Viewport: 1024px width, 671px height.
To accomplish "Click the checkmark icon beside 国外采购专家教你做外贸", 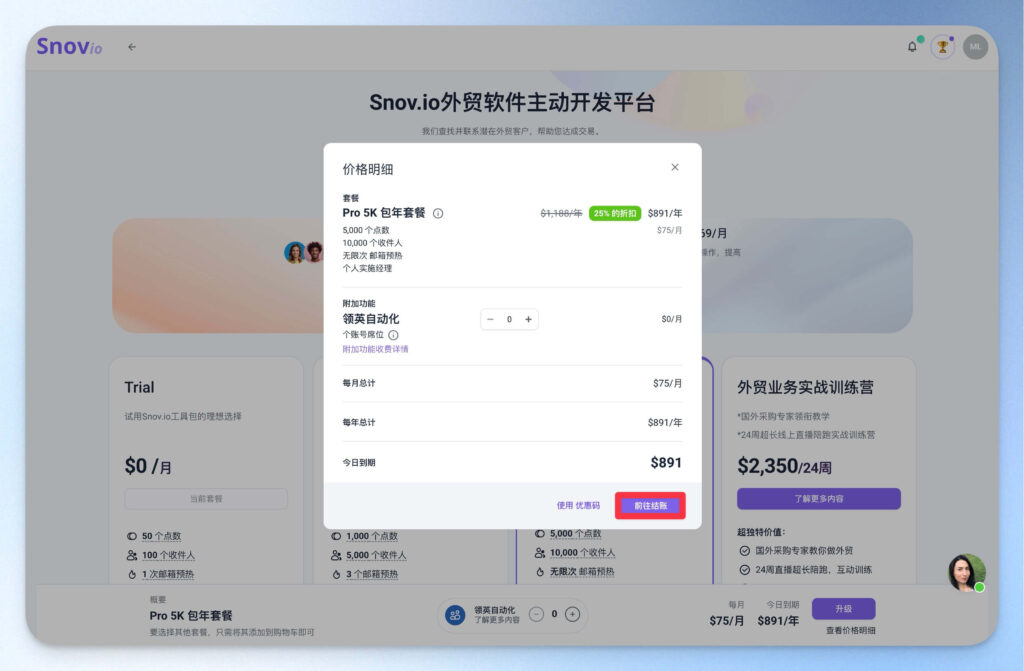I will 744,550.
